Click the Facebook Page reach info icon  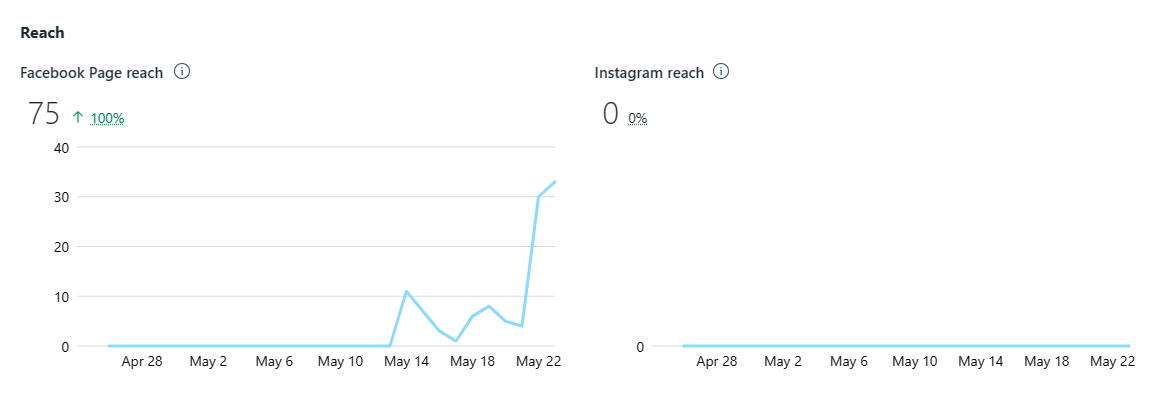182,72
